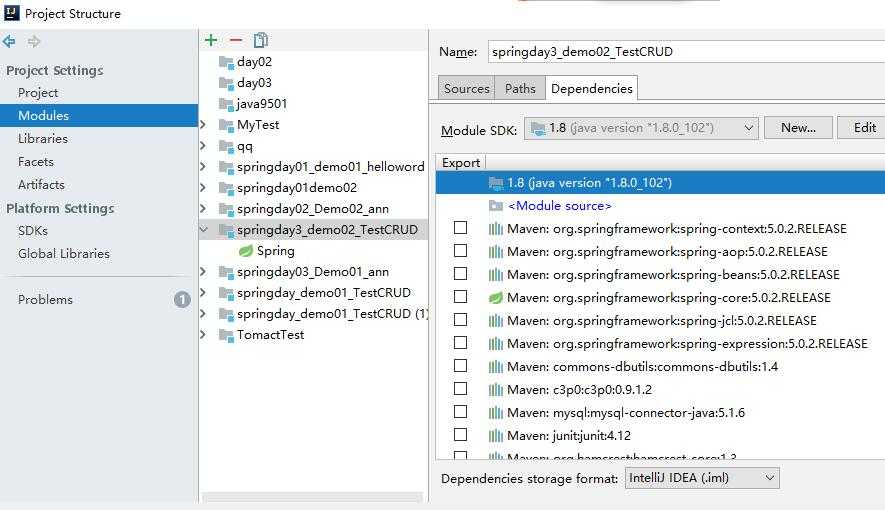This screenshot has height=510, width=885.
Task: Expand the MyTest module node
Action: (x=203, y=125)
